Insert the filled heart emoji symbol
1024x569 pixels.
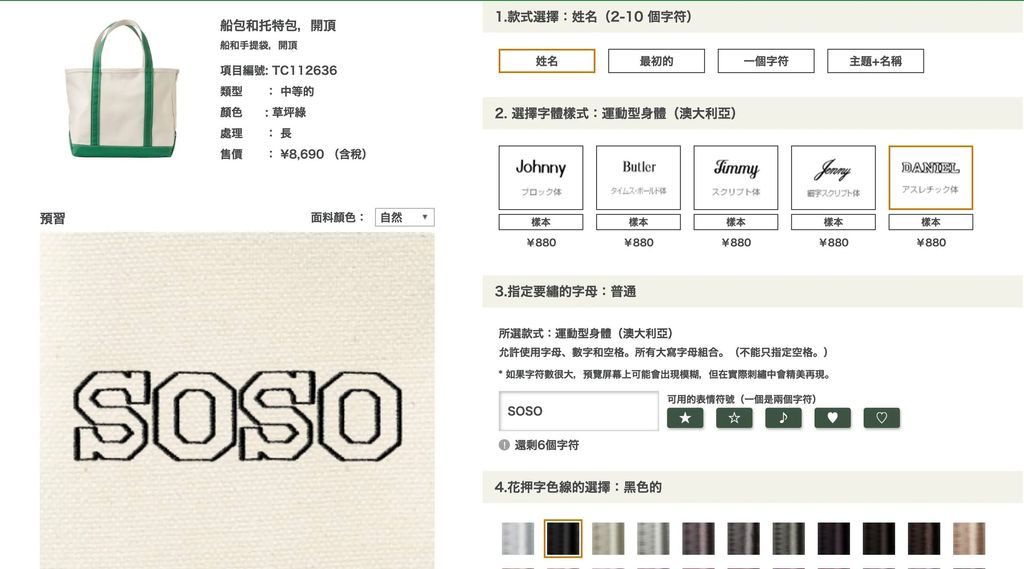click(832, 418)
